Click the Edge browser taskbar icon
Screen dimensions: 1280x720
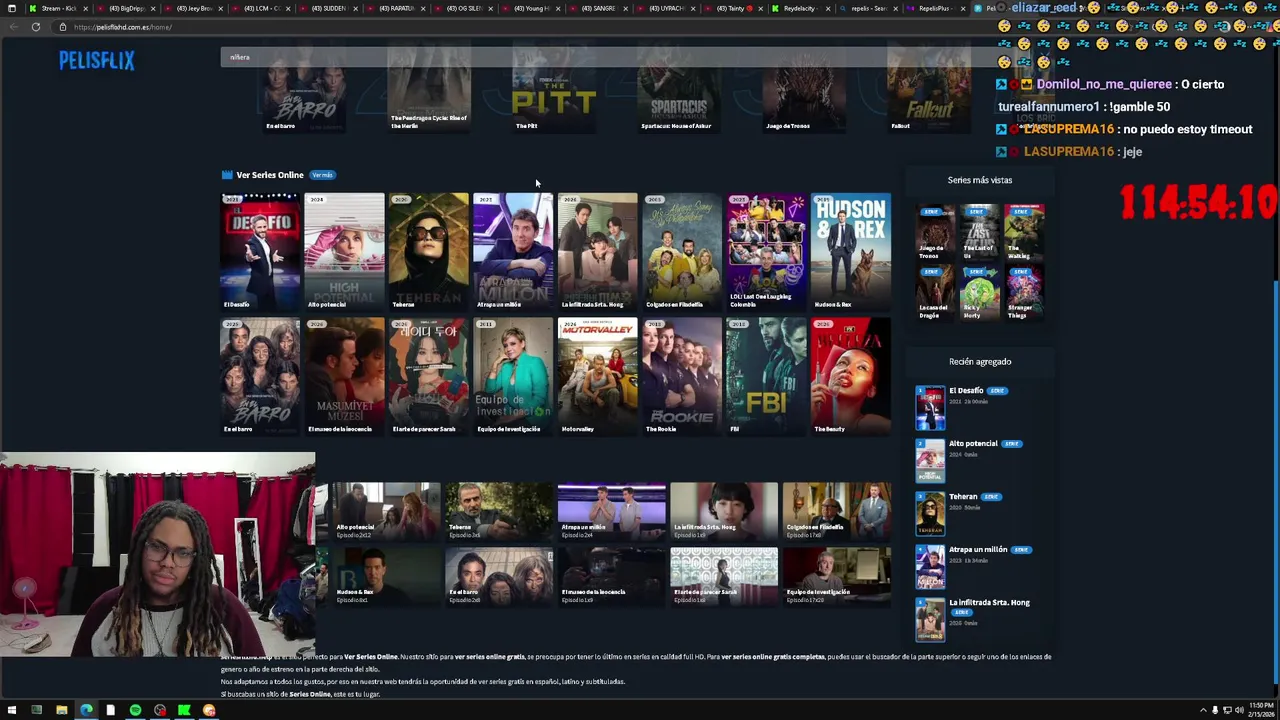(86, 711)
